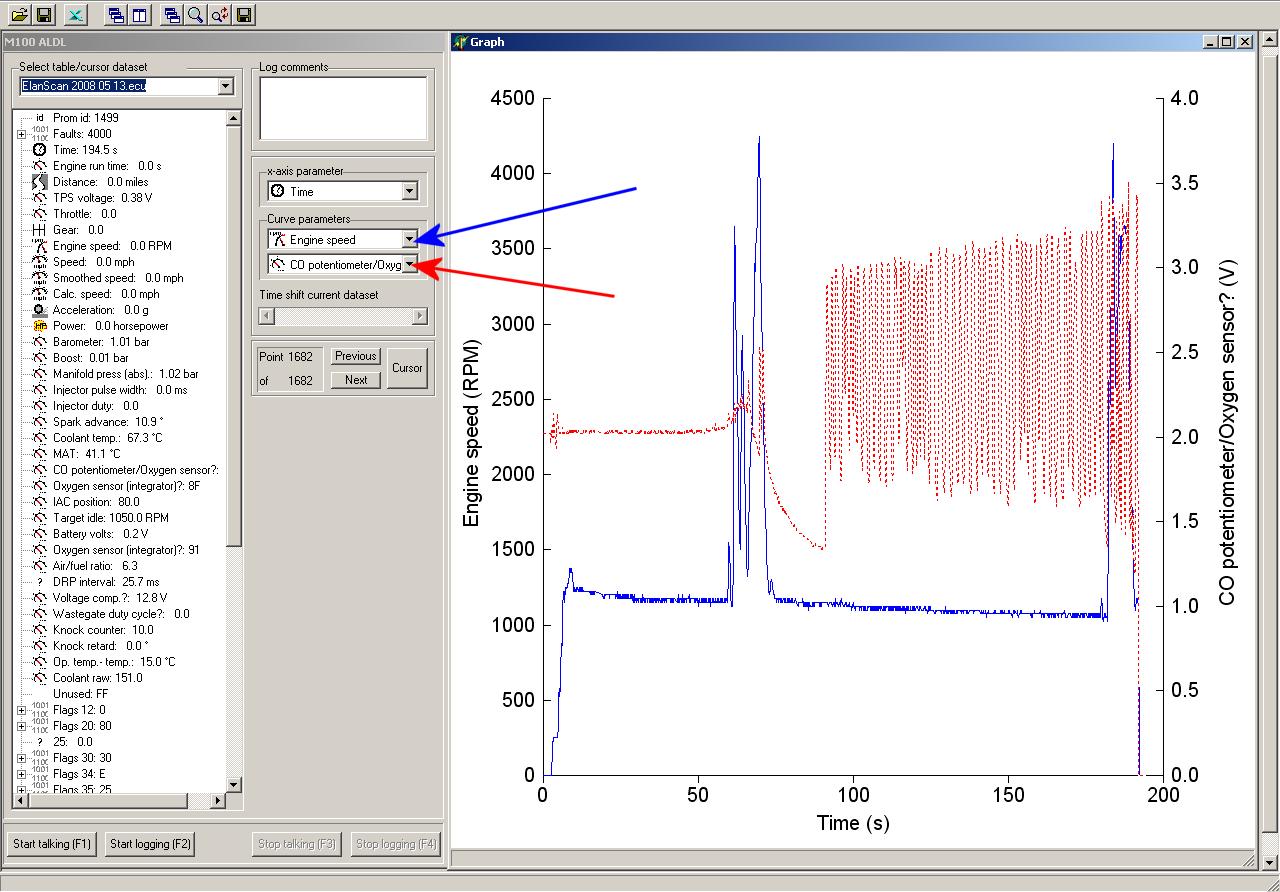Image resolution: width=1280 pixels, height=892 pixels.
Task: Expand the Flags 12: 0 node
Action: [x=21, y=710]
